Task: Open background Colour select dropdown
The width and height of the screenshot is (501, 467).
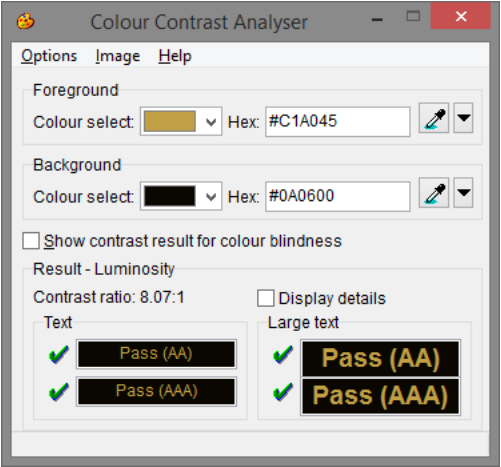Action: coord(181,196)
